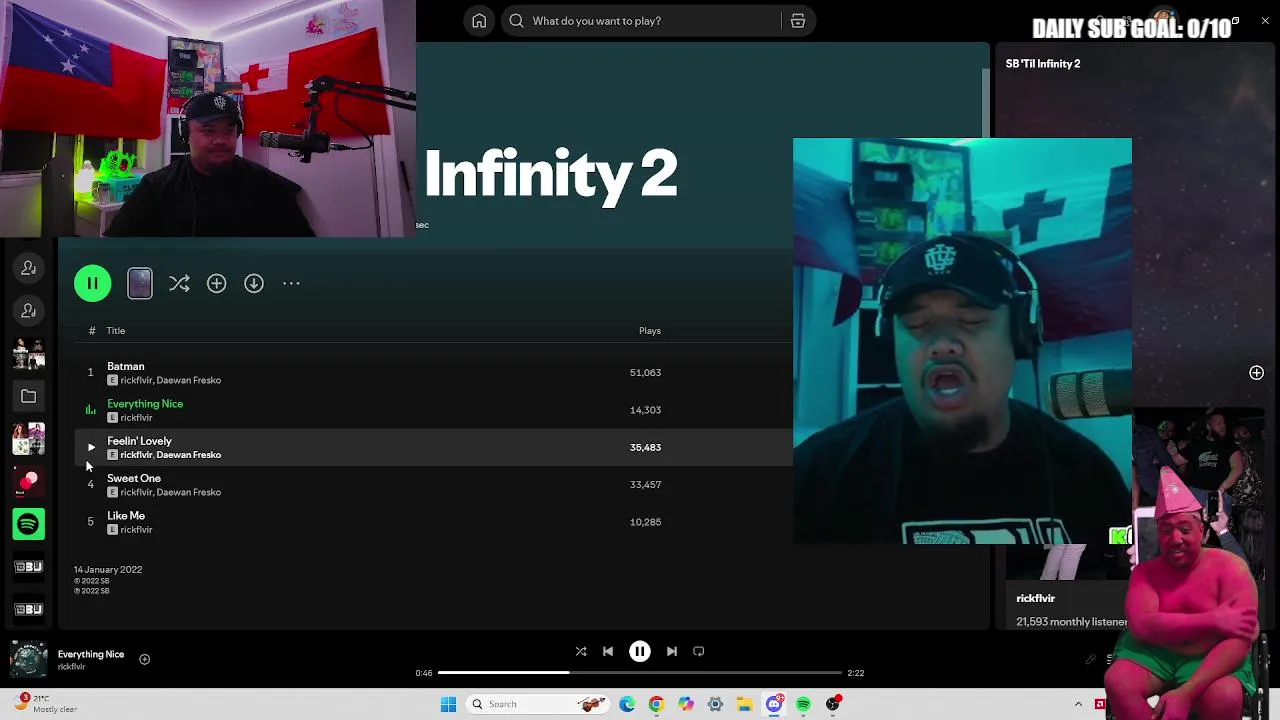The image size is (1280, 720).
Task: Open SB 'Til Infinity 2 header in right panel
Action: point(1043,64)
